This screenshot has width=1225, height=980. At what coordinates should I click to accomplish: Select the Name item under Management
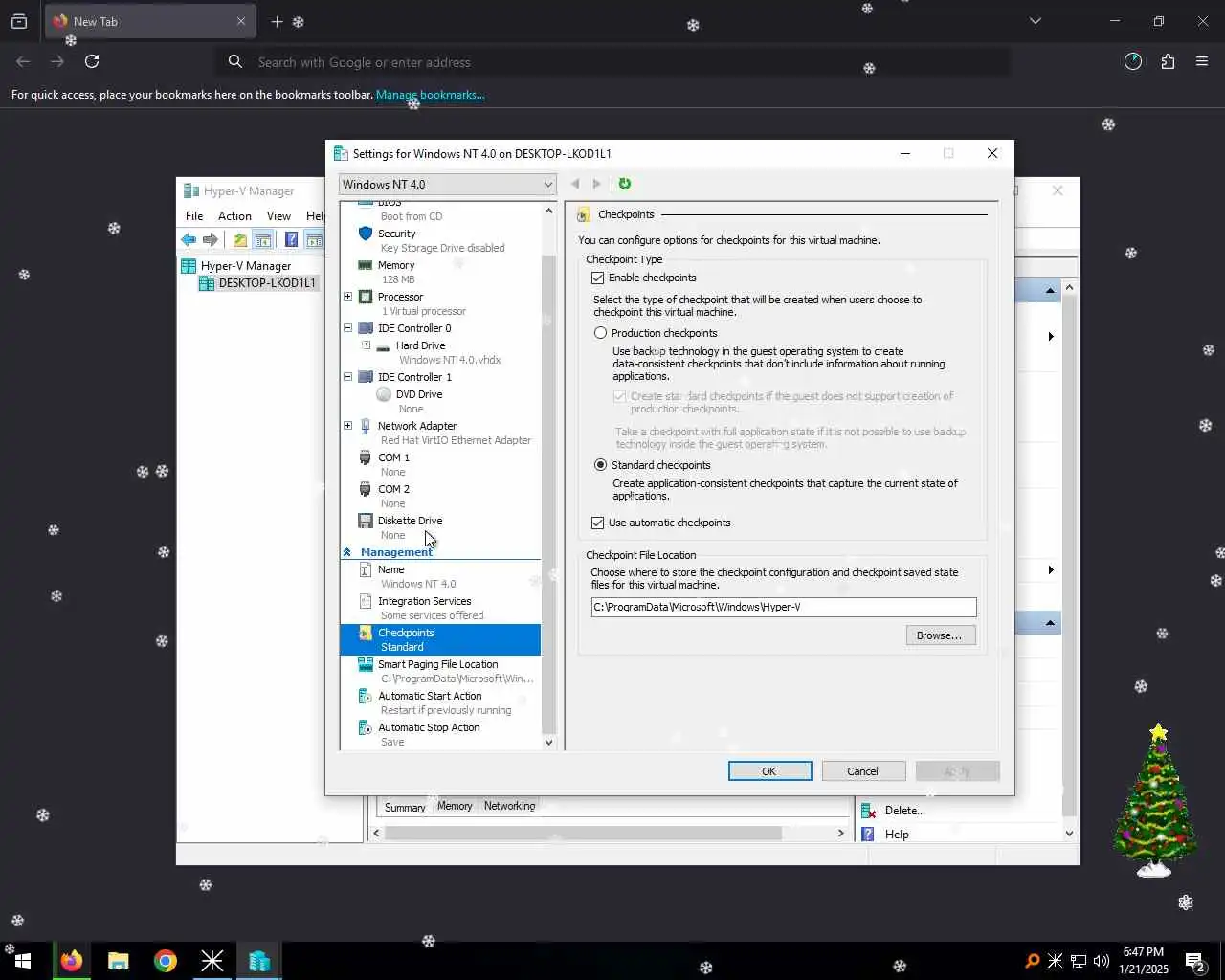click(x=390, y=569)
